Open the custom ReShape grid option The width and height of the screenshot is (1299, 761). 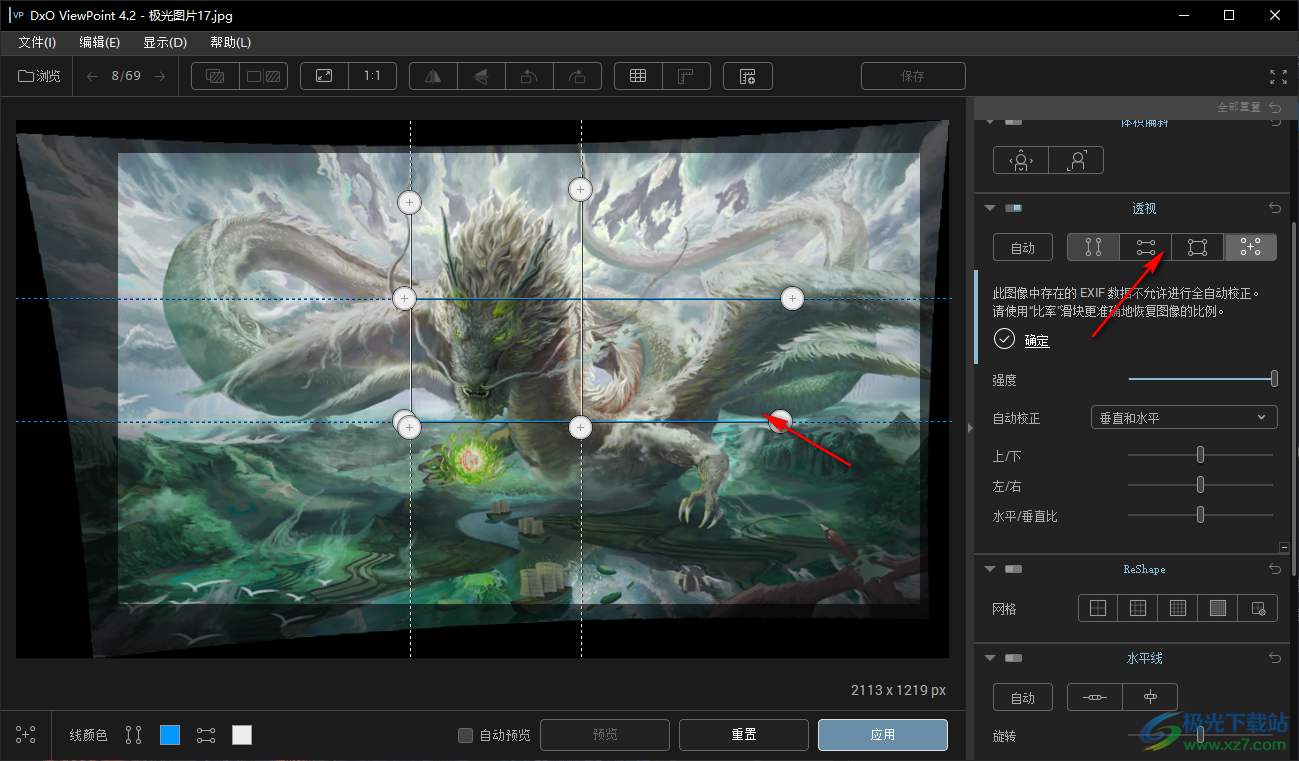coord(1258,608)
